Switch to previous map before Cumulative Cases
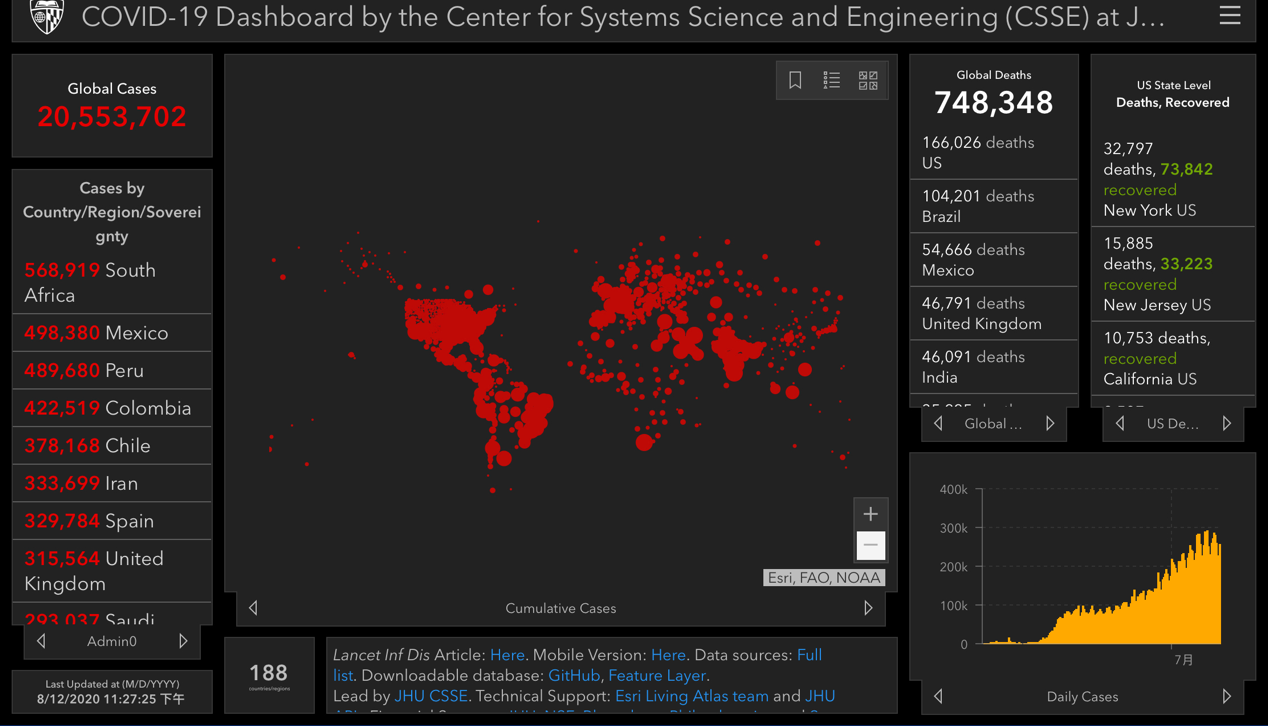Viewport: 1268px width, 726px height. coord(253,608)
